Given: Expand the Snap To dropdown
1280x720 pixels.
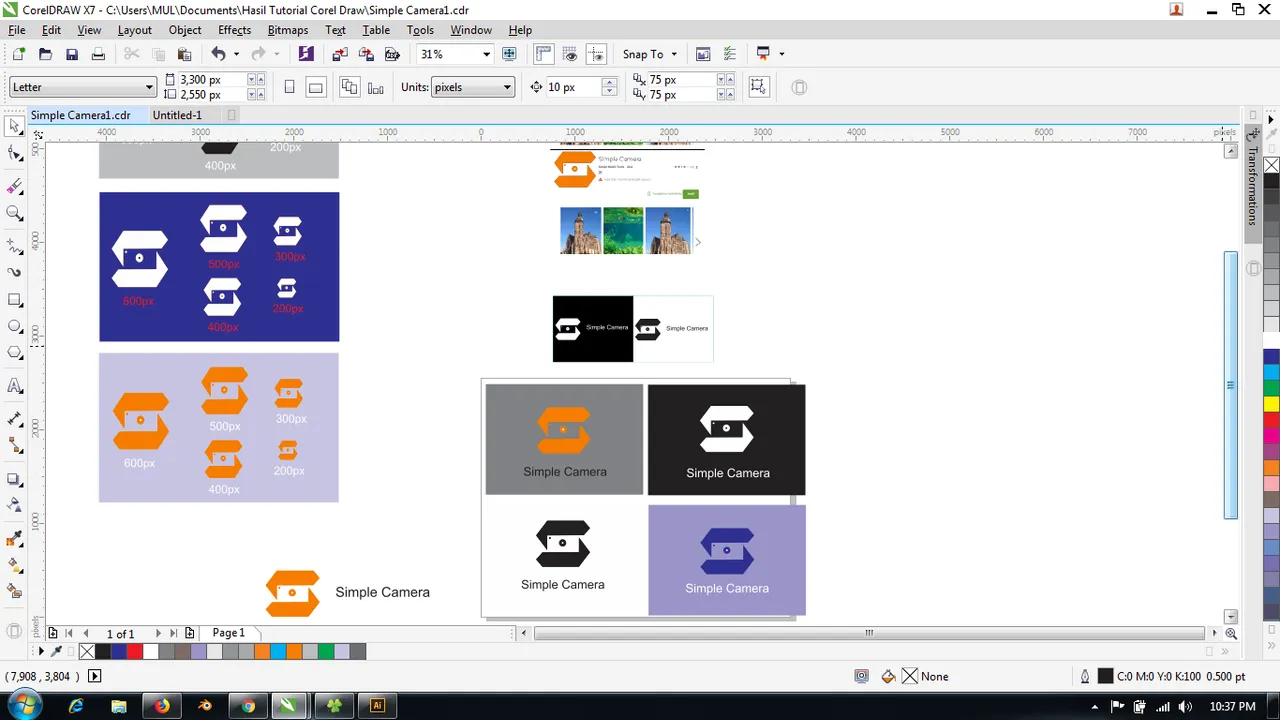Looking at the screenshot, I should point(673,54).
